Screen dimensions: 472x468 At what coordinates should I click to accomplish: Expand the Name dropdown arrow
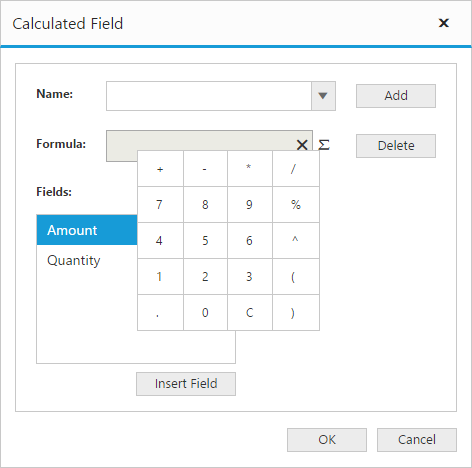pos(323,96)
